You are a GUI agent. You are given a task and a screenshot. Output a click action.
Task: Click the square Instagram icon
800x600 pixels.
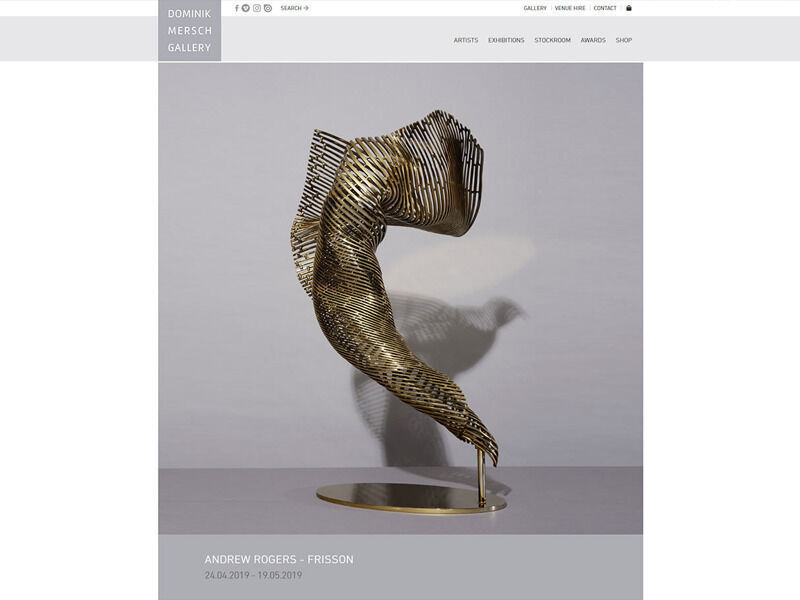(256, 8)
